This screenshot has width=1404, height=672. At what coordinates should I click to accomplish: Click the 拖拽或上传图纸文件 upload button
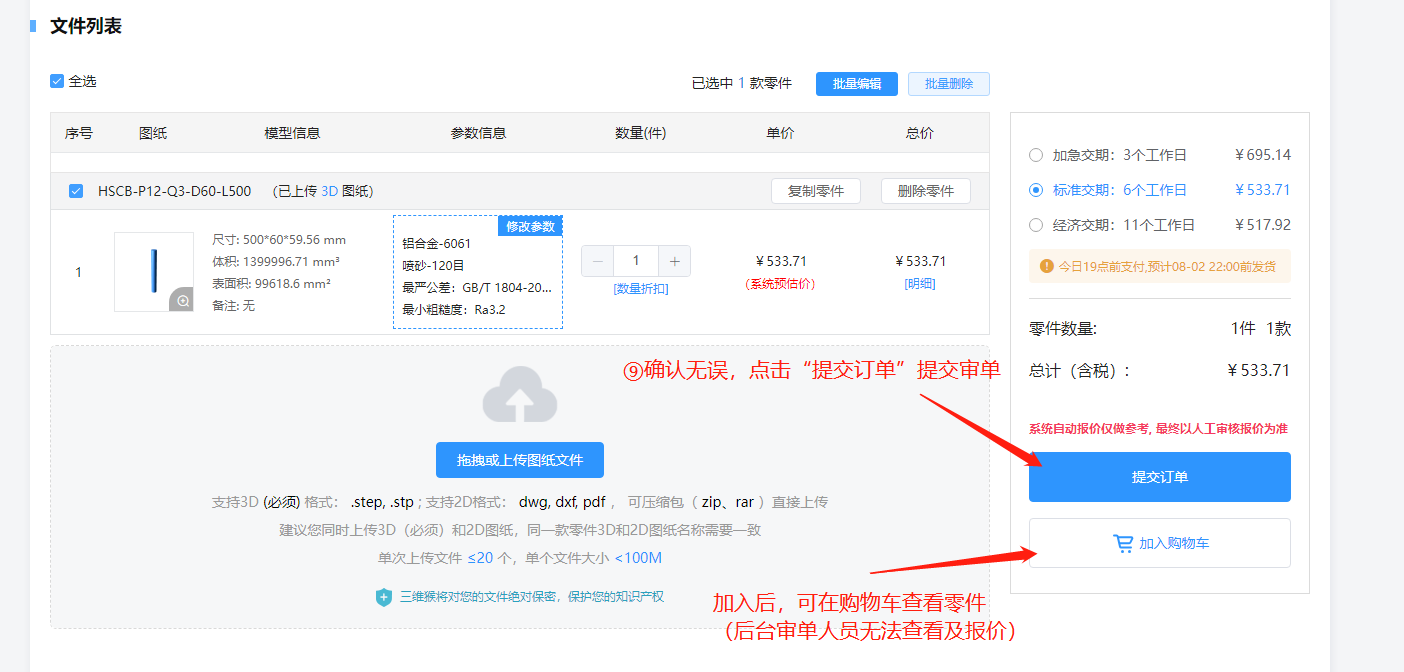(519, 460)
